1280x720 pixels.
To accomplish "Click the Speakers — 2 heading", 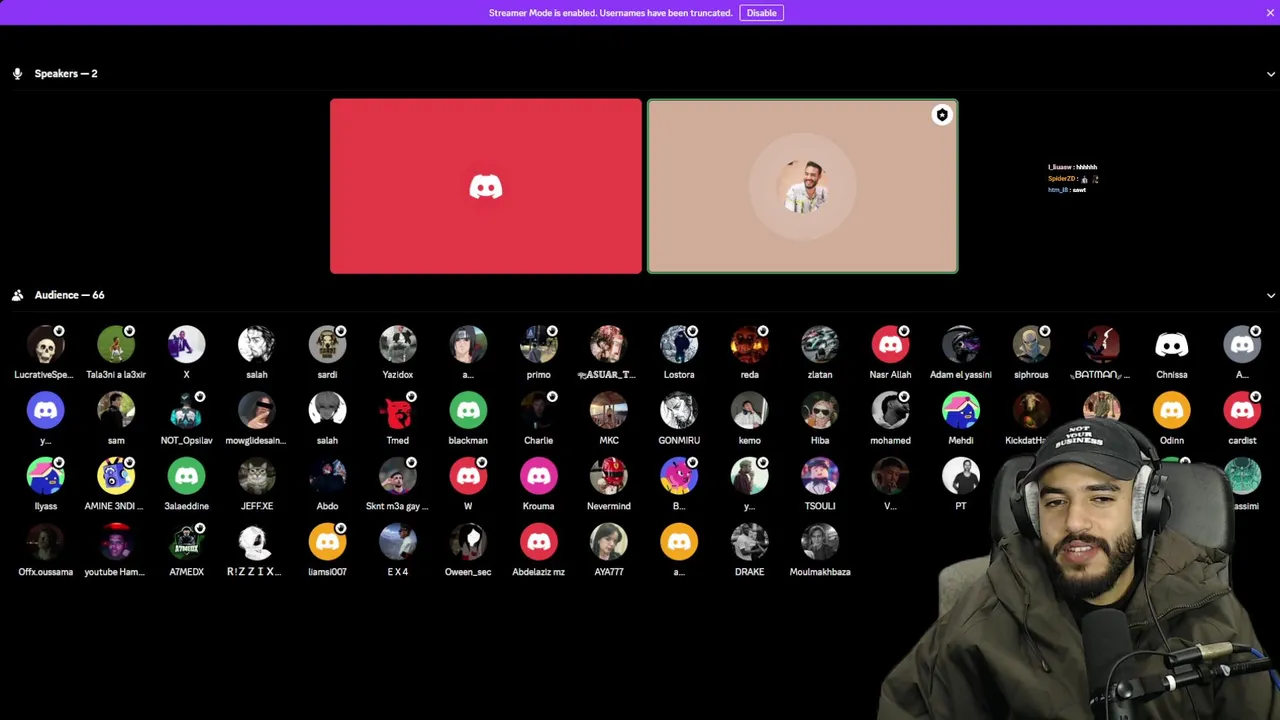I will coord(66,74).
